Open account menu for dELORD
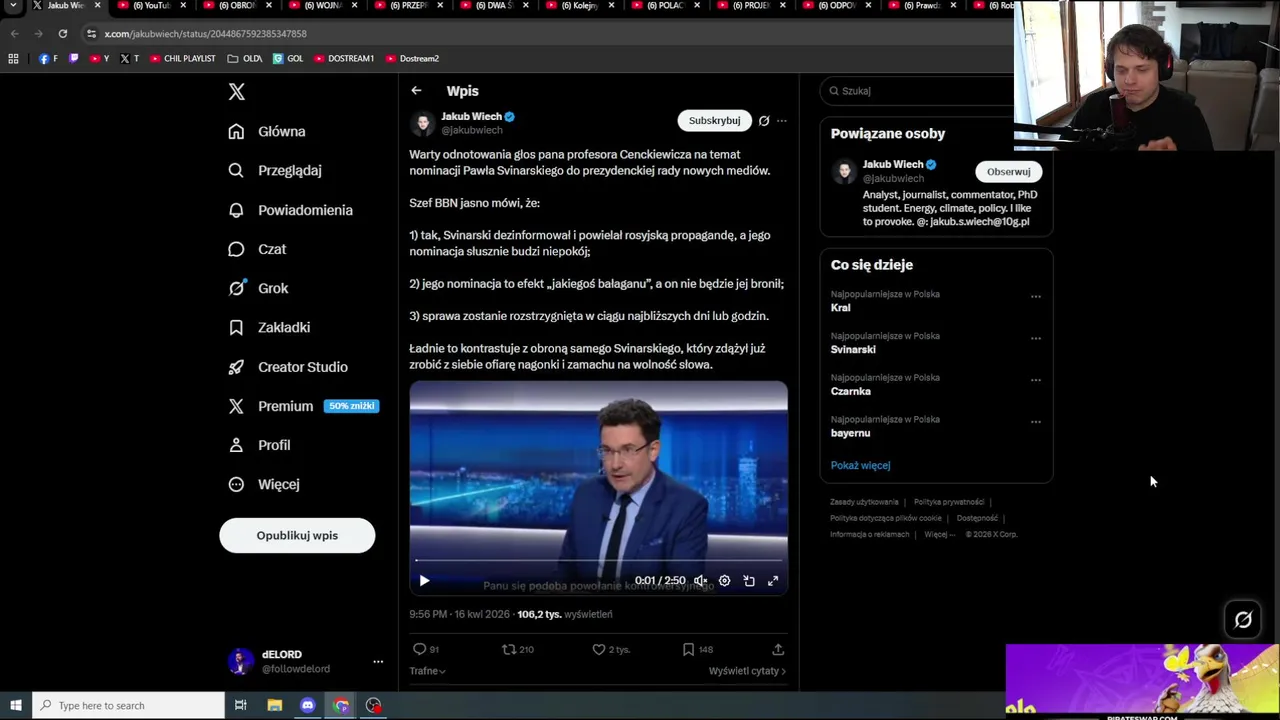Screen dimensions: 1280x720 tap(308, 661)
